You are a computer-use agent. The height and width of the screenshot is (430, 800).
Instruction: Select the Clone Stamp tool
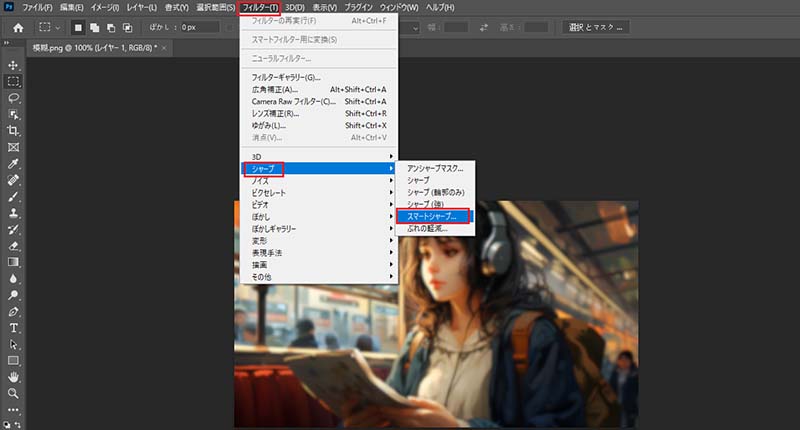pos(13,213)
